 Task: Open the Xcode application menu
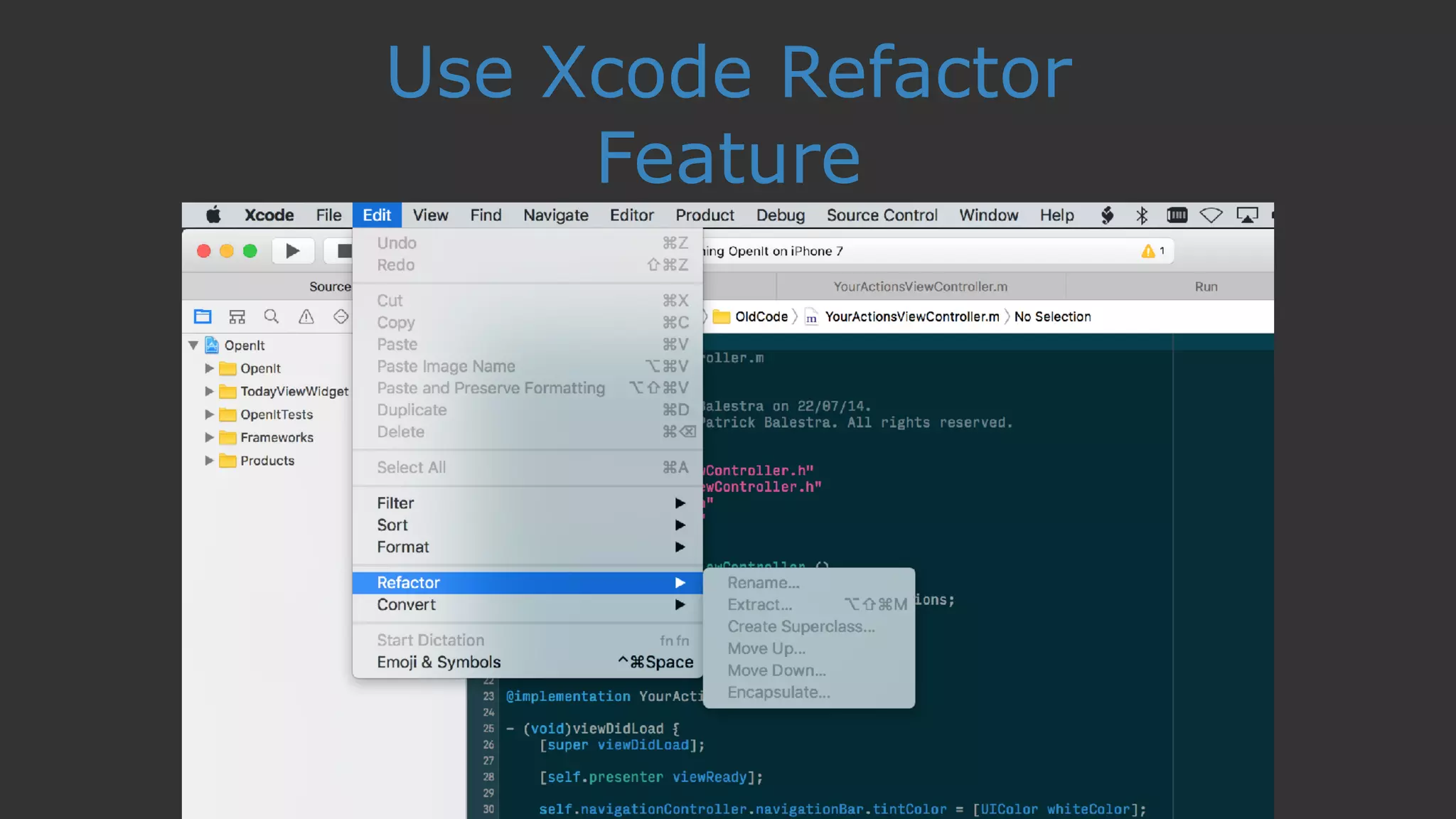pyautogui.click(x=269, y=215)
